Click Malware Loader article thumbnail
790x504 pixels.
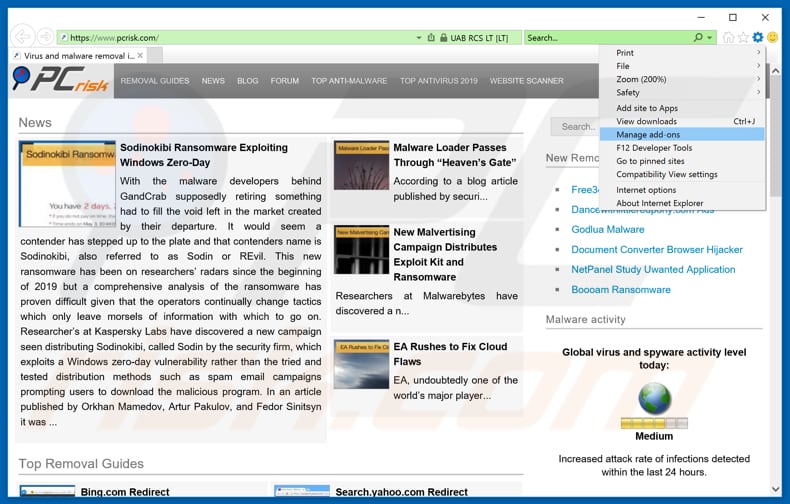tap(361, 165)
